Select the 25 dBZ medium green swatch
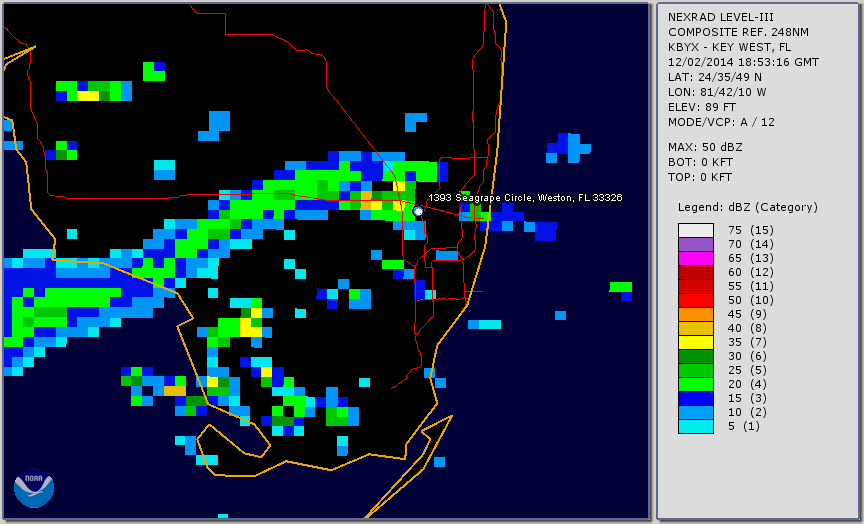Image resolution: width=864 pixels, height=524 pixels. tap(696, 370)
